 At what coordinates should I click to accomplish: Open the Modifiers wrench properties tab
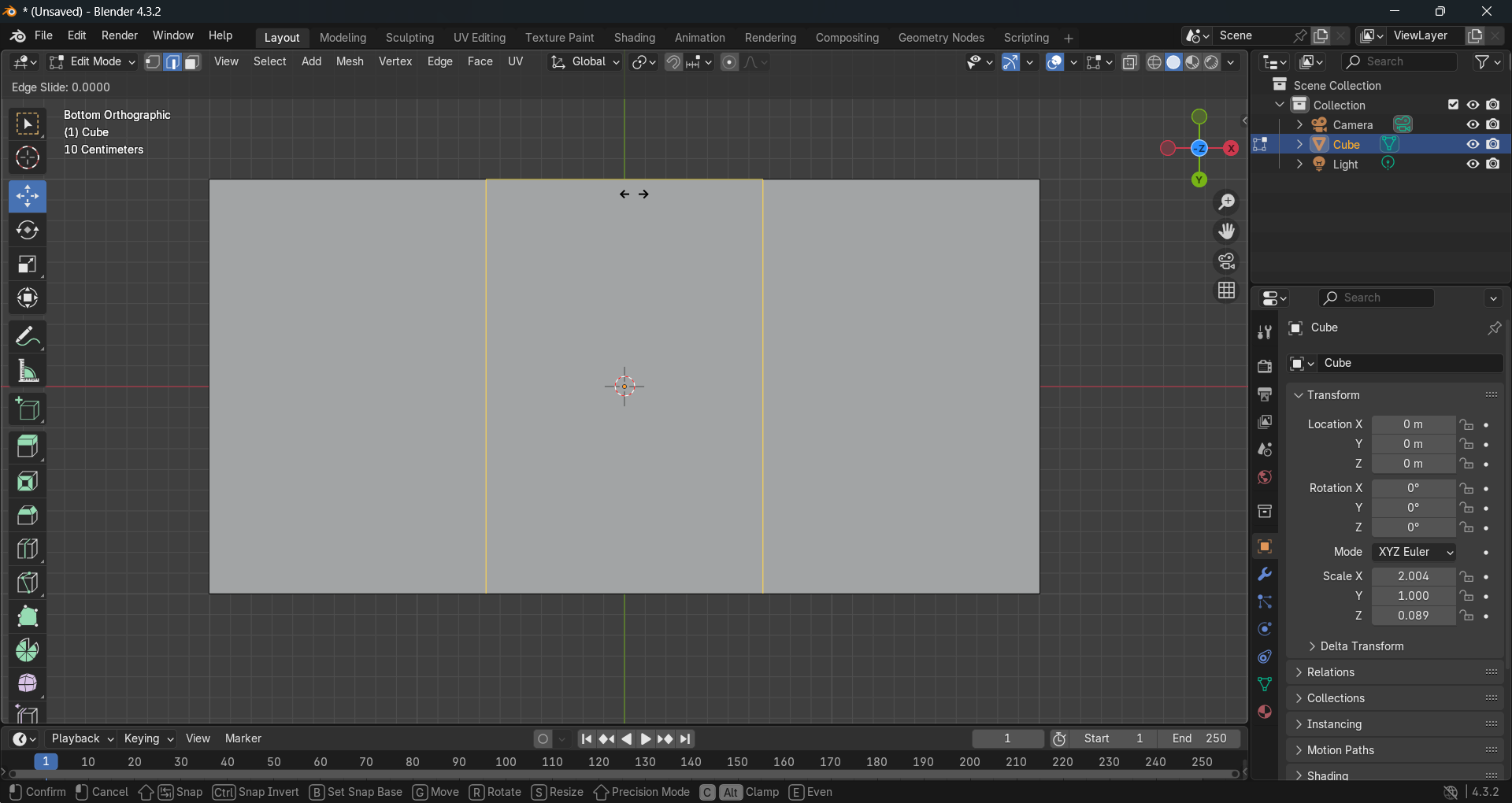1265,574
